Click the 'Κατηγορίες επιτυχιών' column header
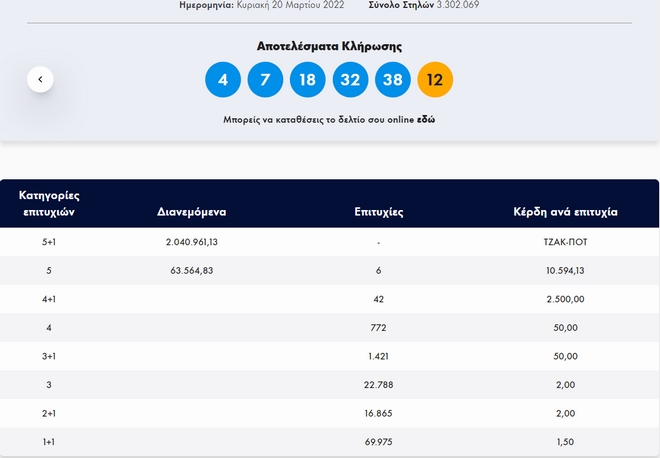This screenshot has height=458, width=660. coord(49,203)
